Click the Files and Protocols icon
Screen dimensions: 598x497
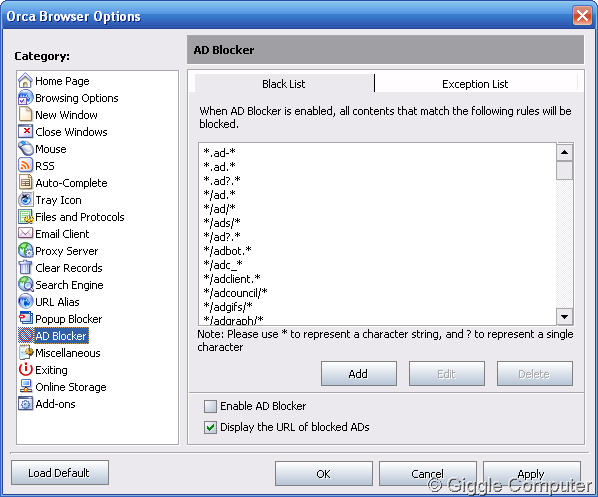point(25,217)
